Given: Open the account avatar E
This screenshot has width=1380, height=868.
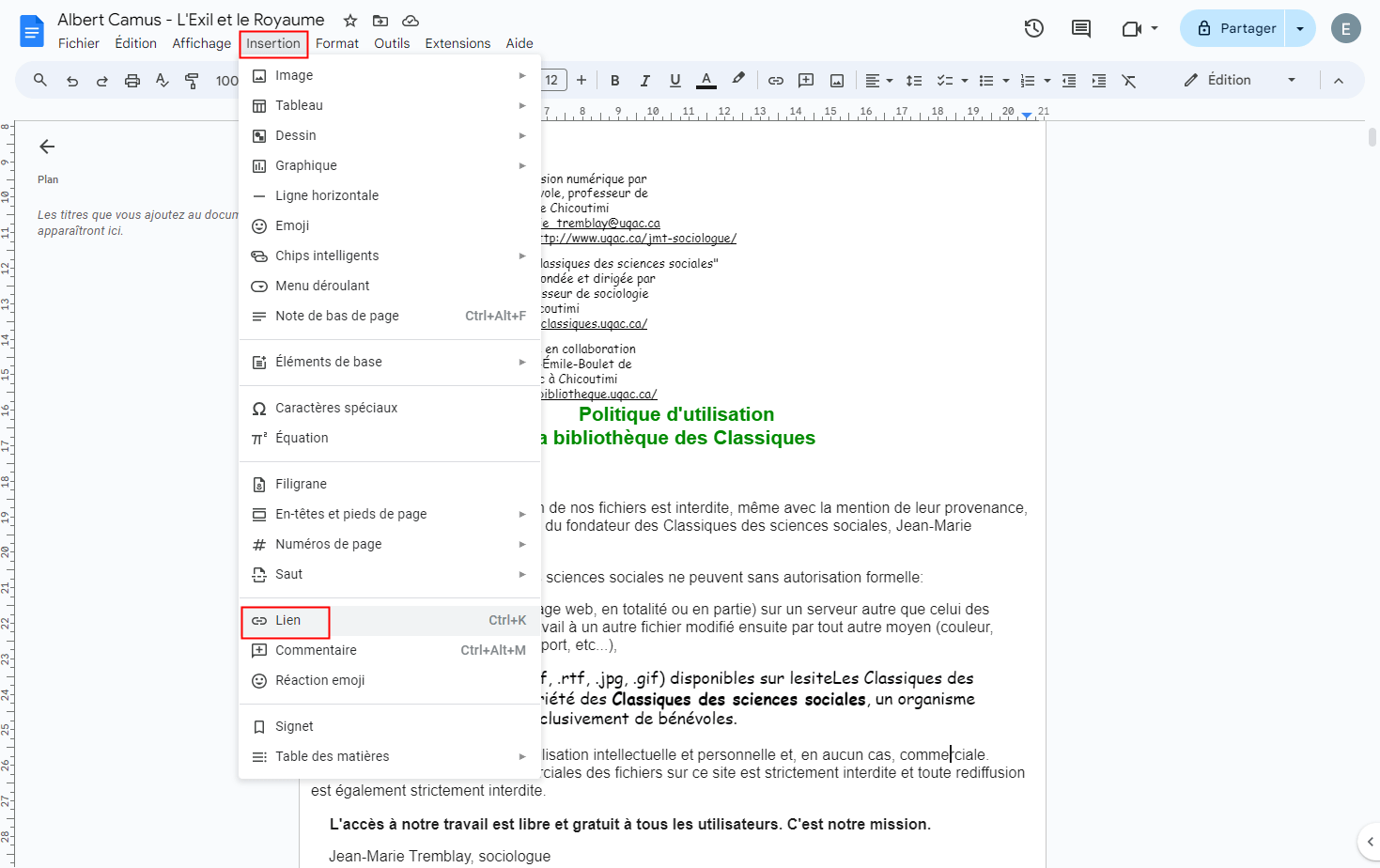Looking at the screenshot, I should pos(1346,28).
